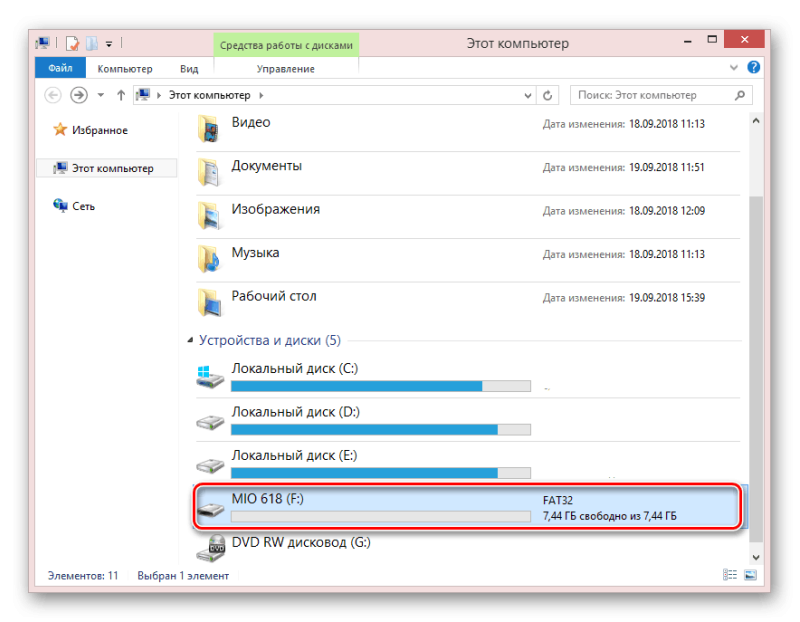Viewport: 800px width, 622px height.
Task: Click the vertical scrollbar thumb
Action: coord(756,368)
